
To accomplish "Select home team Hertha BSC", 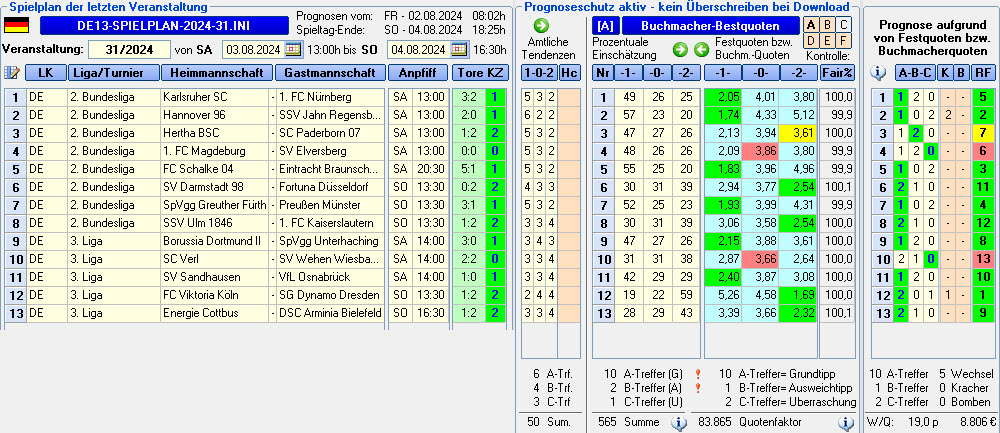I will [216, 133].
